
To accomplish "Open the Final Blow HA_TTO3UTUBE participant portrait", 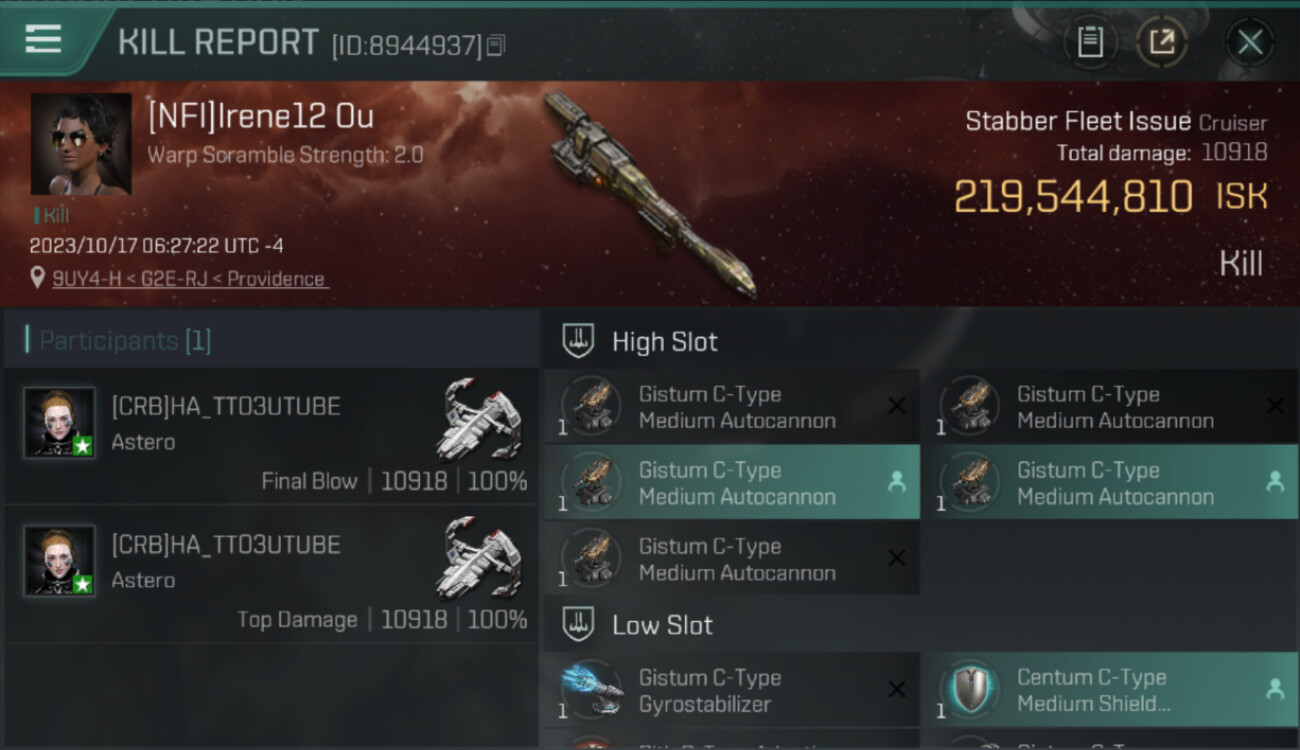I will click(x=60, y=422).
